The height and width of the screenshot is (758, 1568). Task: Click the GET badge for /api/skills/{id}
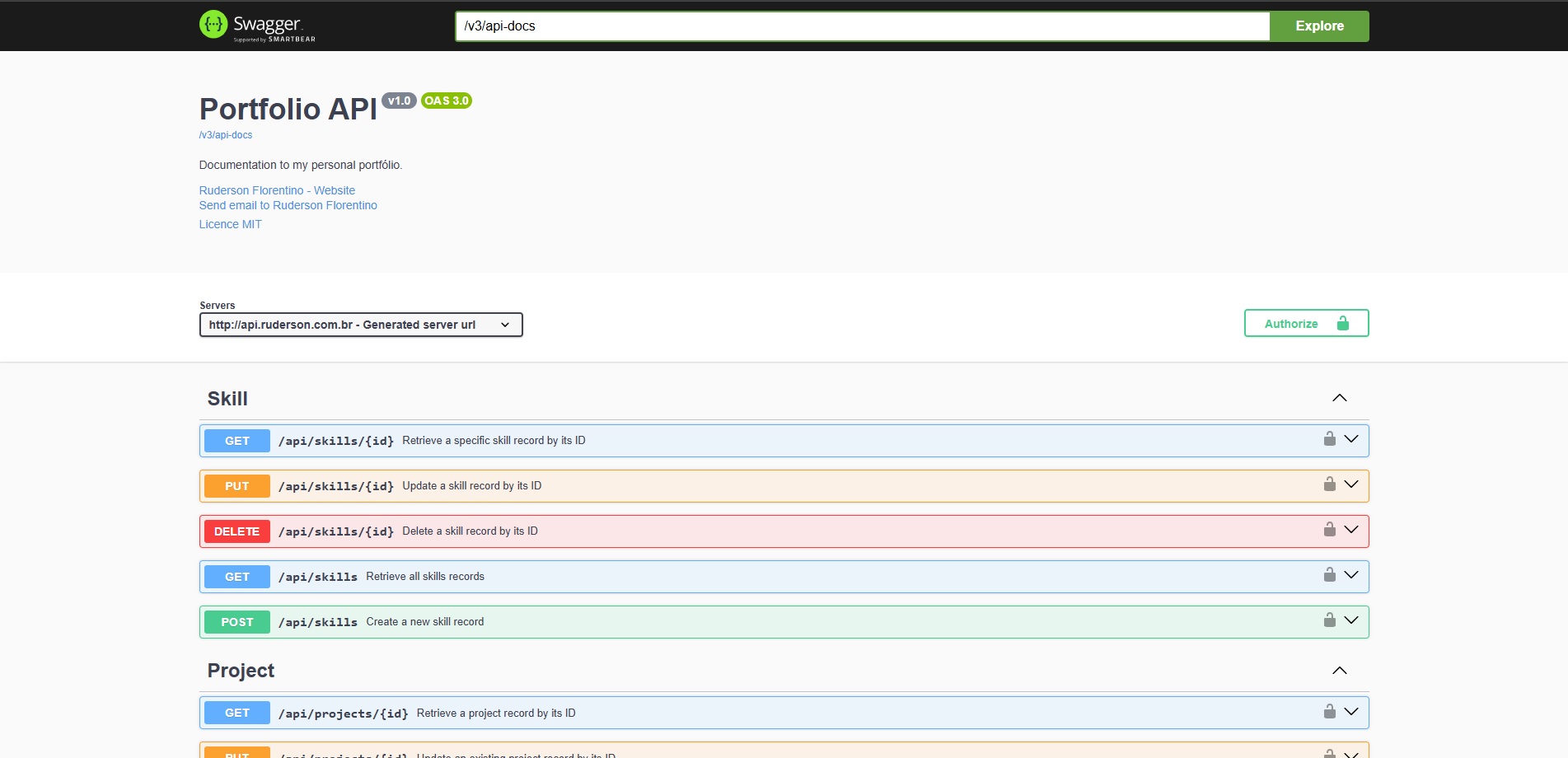tap(237, 441)
